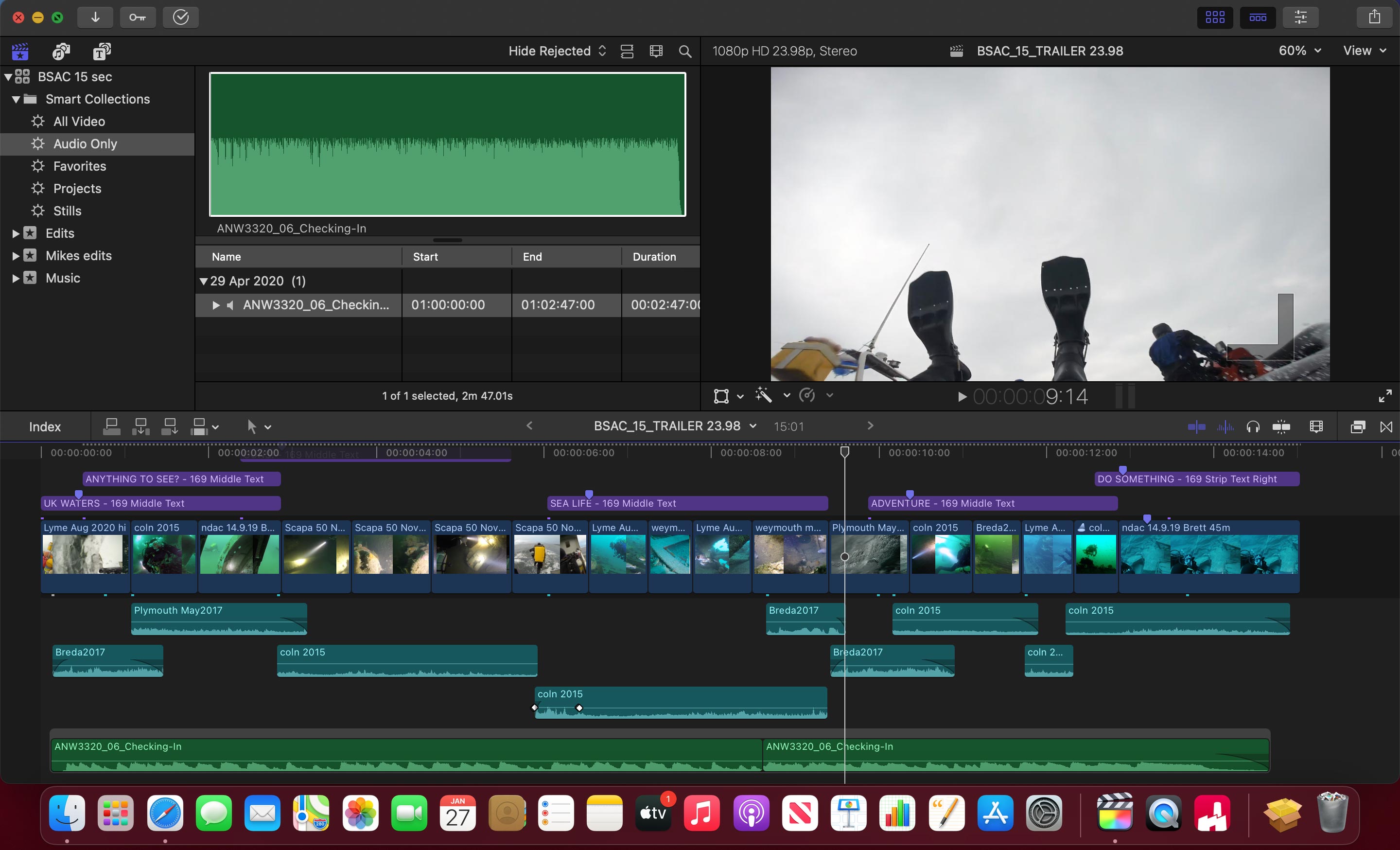Click the audio waveform thumbnail in browser
The width and height of the screenshot is (1400, 850).
[x=448, y=144]
